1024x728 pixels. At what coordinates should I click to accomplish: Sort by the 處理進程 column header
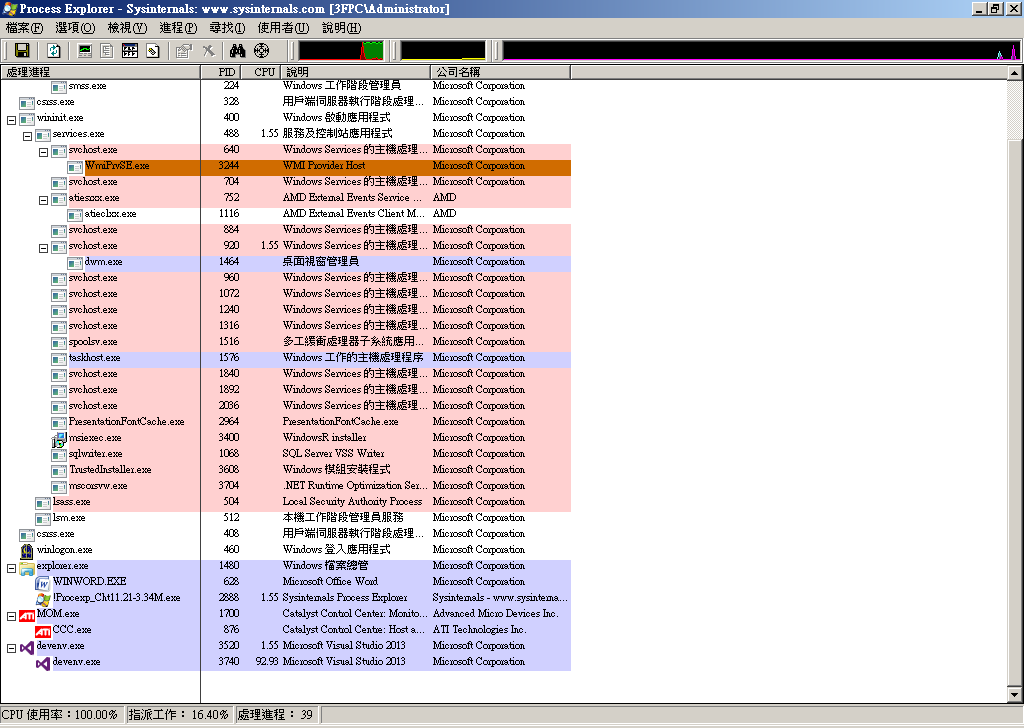click(x=101, y=72)
